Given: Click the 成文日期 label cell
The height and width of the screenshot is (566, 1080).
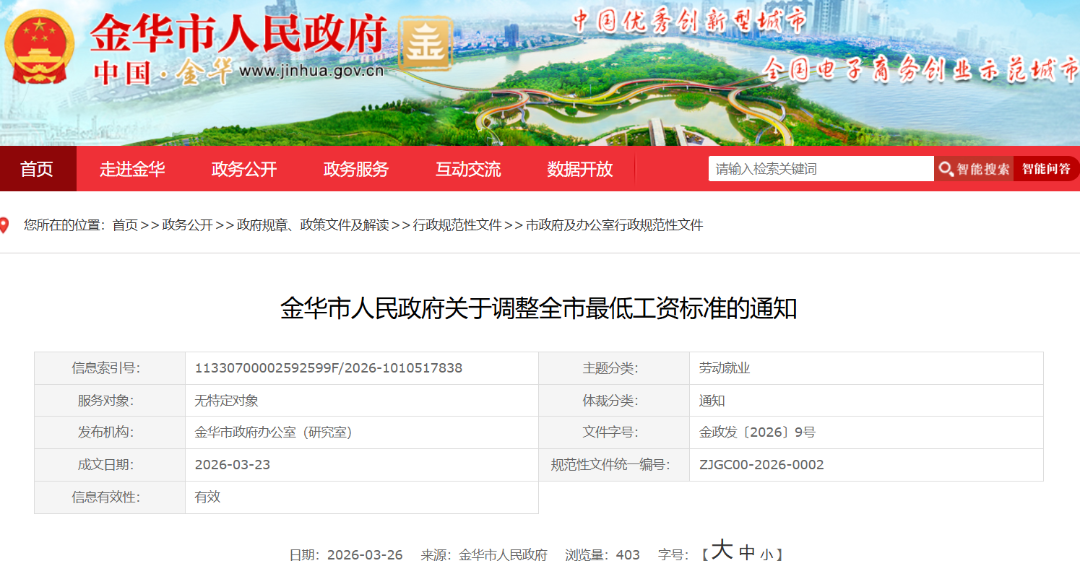Looking at the screenshot, I should pyautogui.click(x=110, y=465).
